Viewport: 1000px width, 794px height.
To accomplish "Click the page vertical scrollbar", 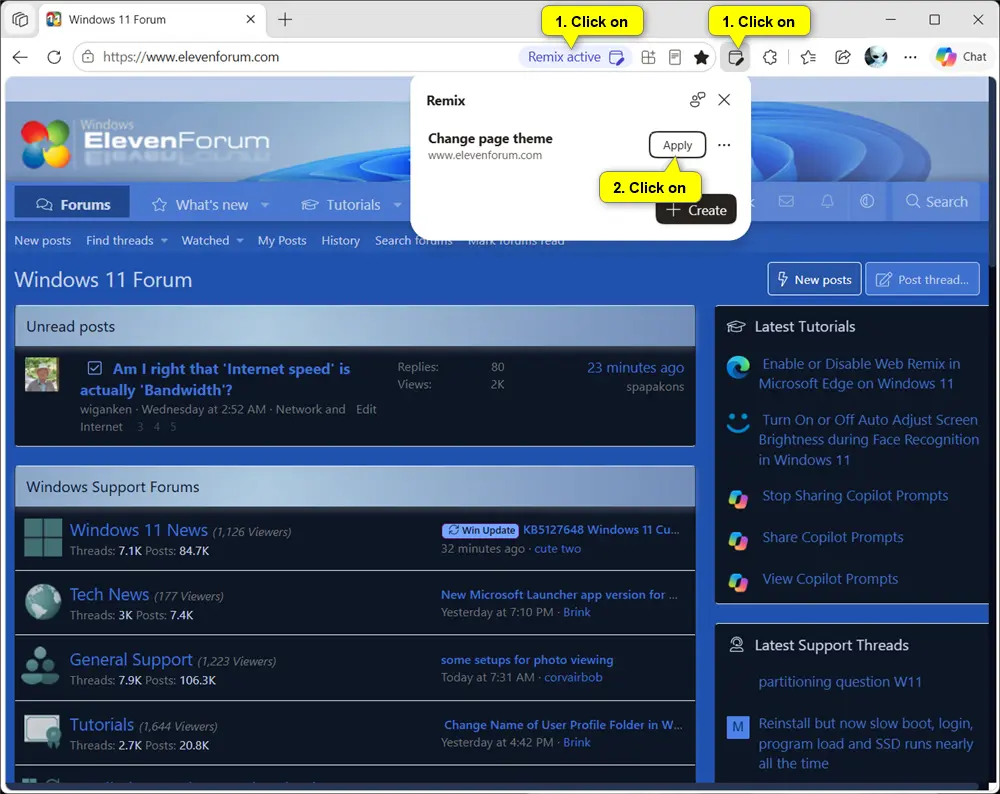I will 992,172.
